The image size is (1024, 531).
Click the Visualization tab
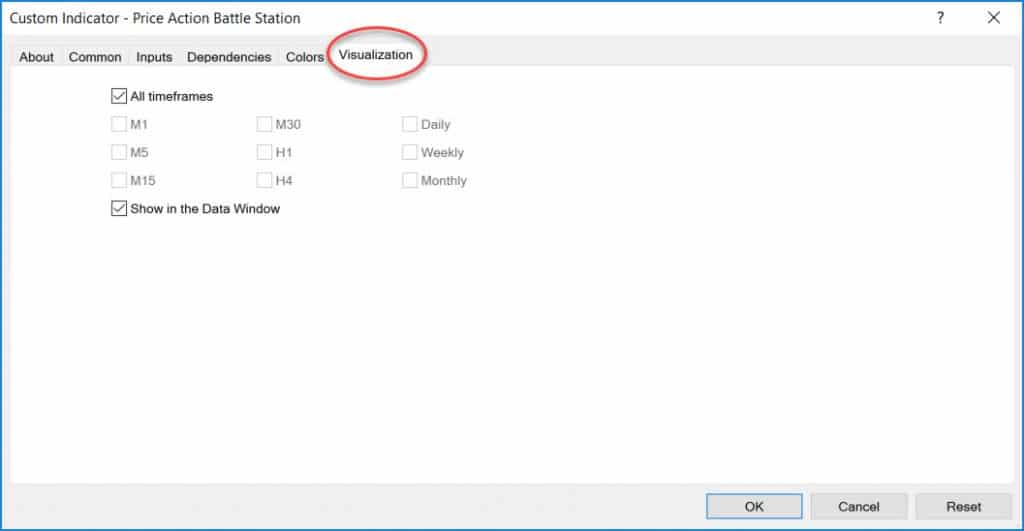tap(376, 55)
